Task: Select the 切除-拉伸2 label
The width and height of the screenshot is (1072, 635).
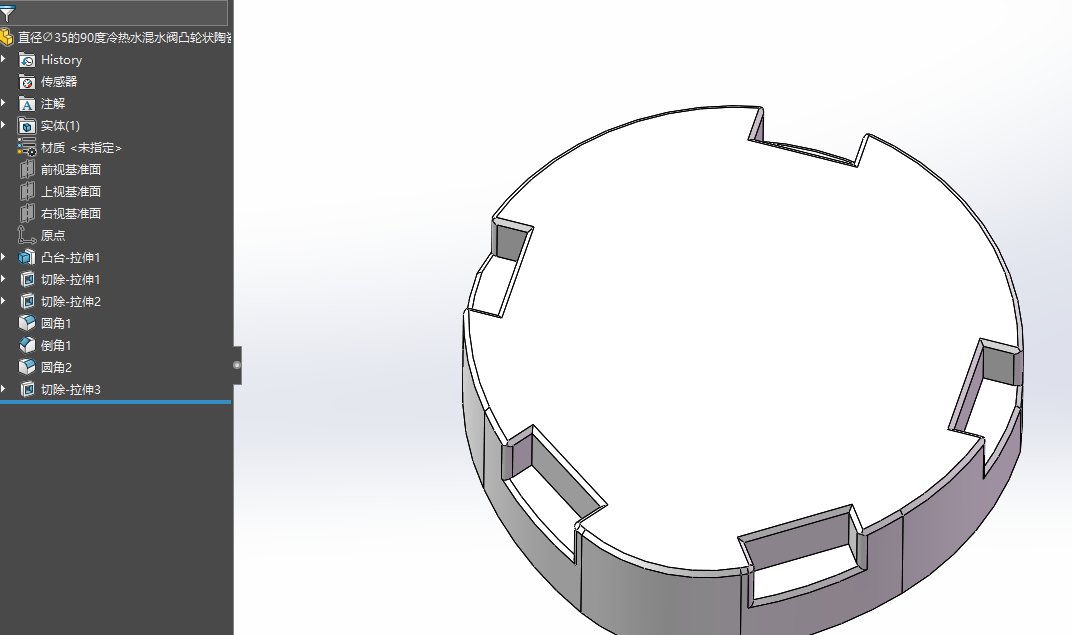Action: (x=70, y=301)
